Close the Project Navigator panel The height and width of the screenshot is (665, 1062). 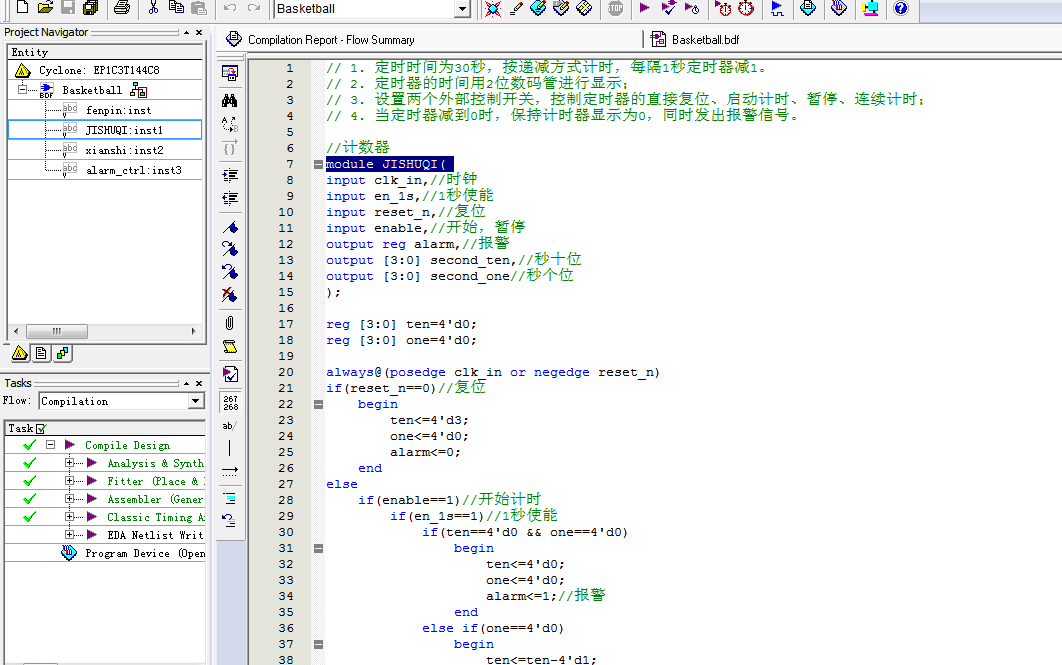tap(199, 33)
